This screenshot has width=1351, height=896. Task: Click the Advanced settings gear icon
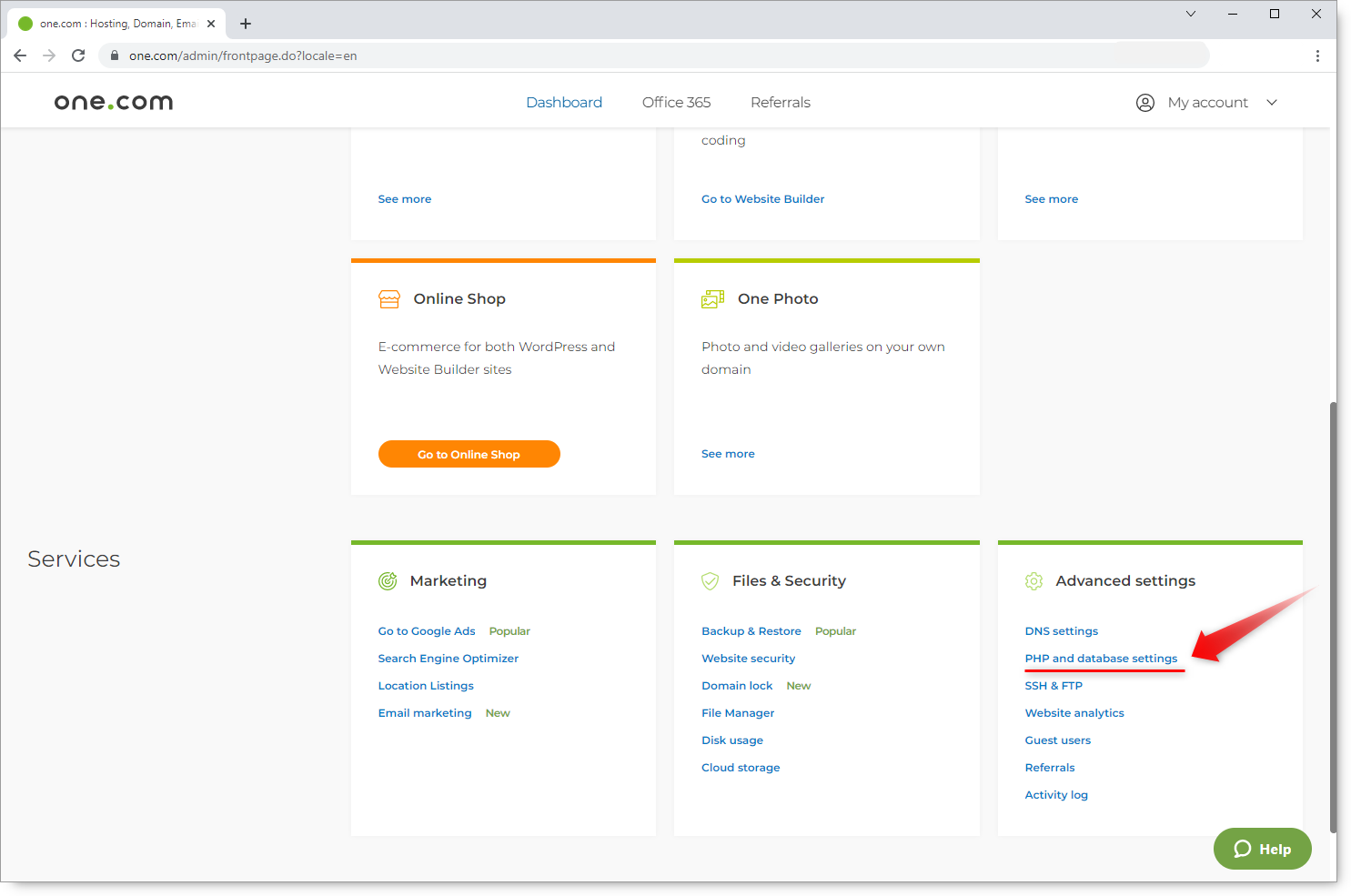pos(1033,580)
